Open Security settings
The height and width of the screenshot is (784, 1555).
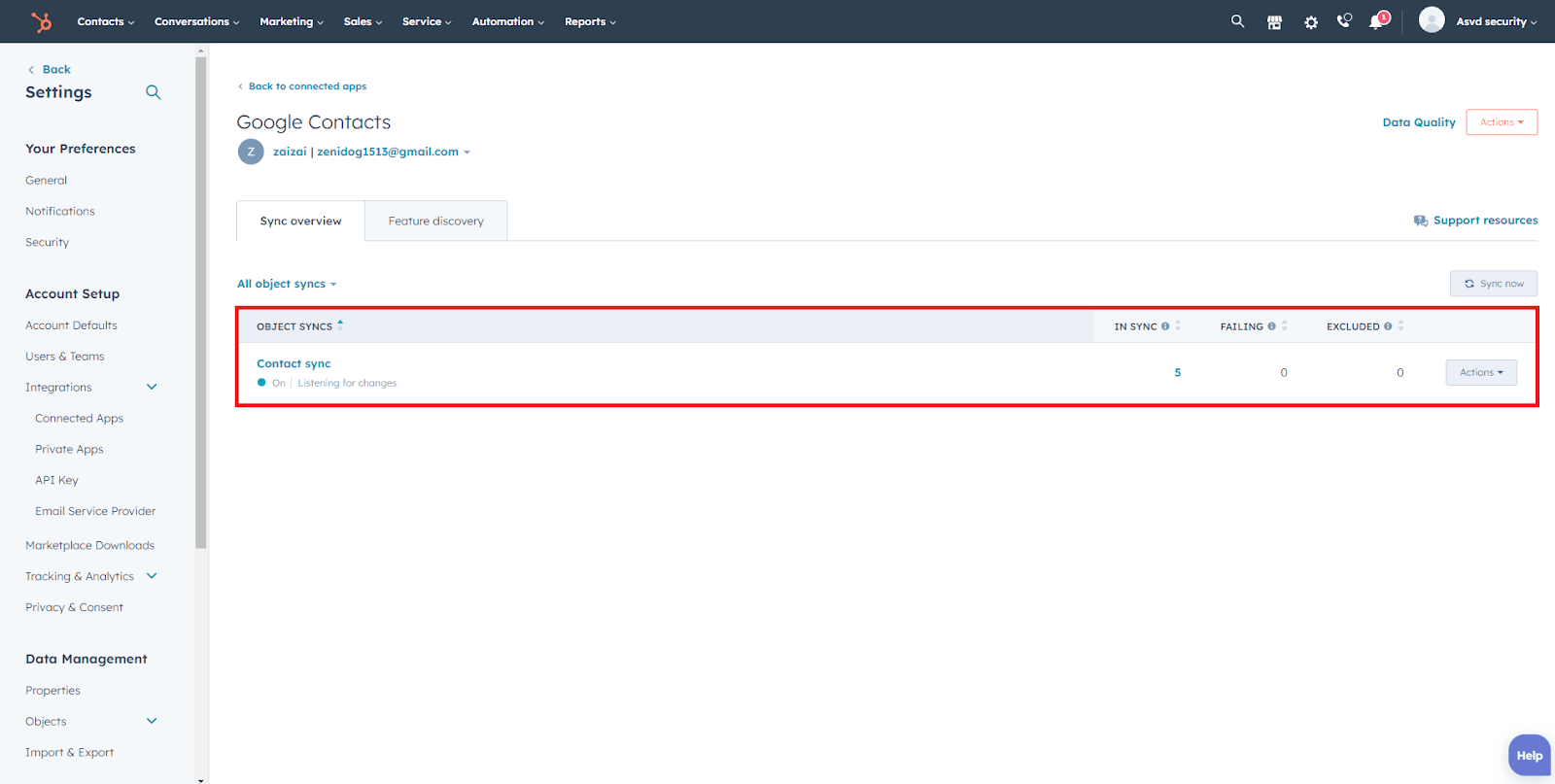point(47,242)
